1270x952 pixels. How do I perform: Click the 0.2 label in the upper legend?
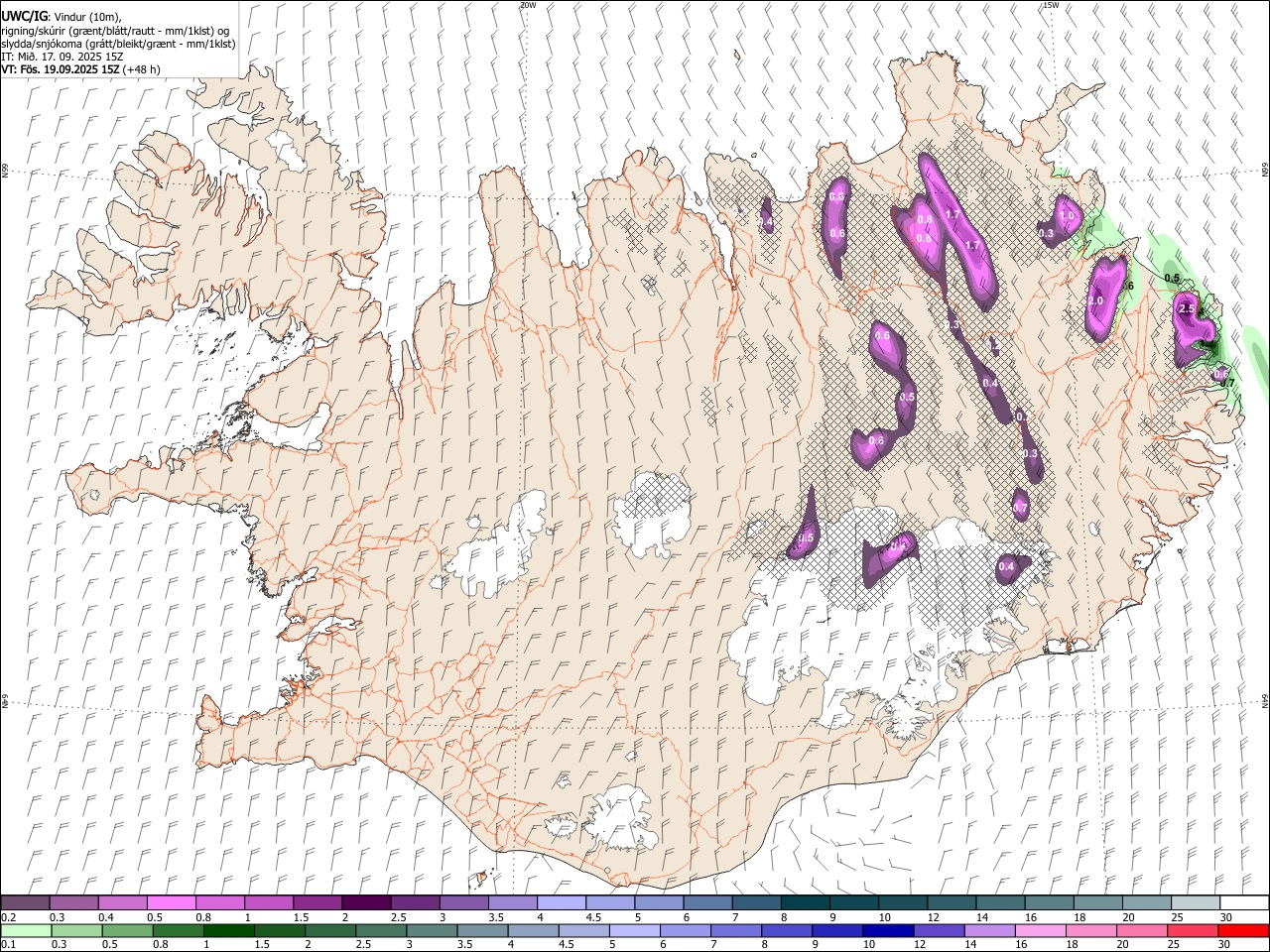coord(9,917)
